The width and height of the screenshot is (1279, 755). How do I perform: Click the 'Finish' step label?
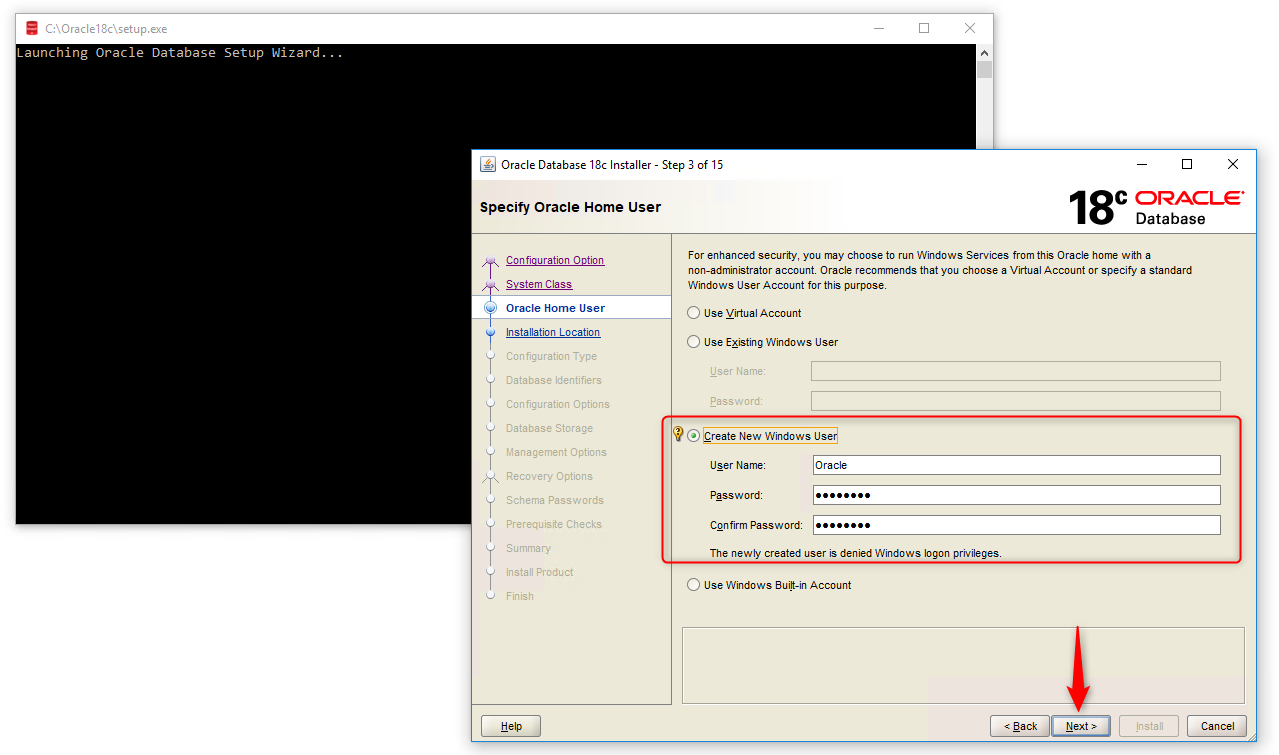point(520,596)
